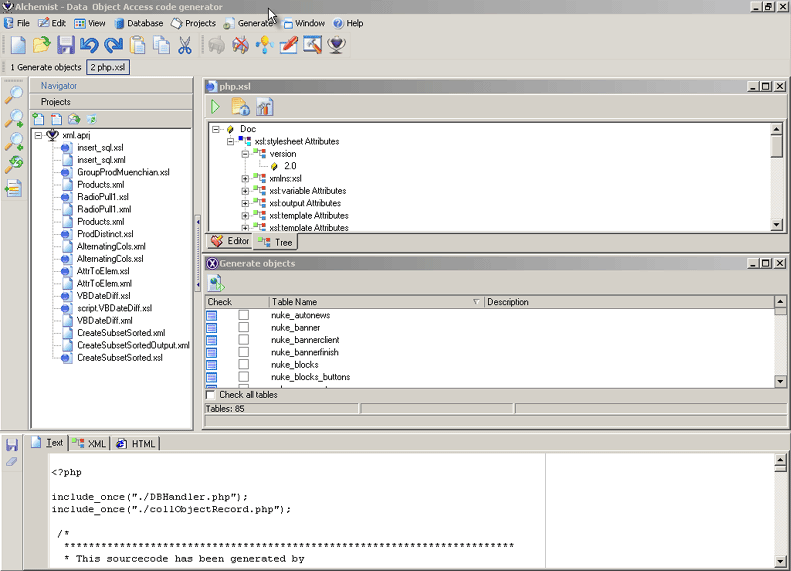
Task: Open a file with the folder icon
Action: coord(41,45)
